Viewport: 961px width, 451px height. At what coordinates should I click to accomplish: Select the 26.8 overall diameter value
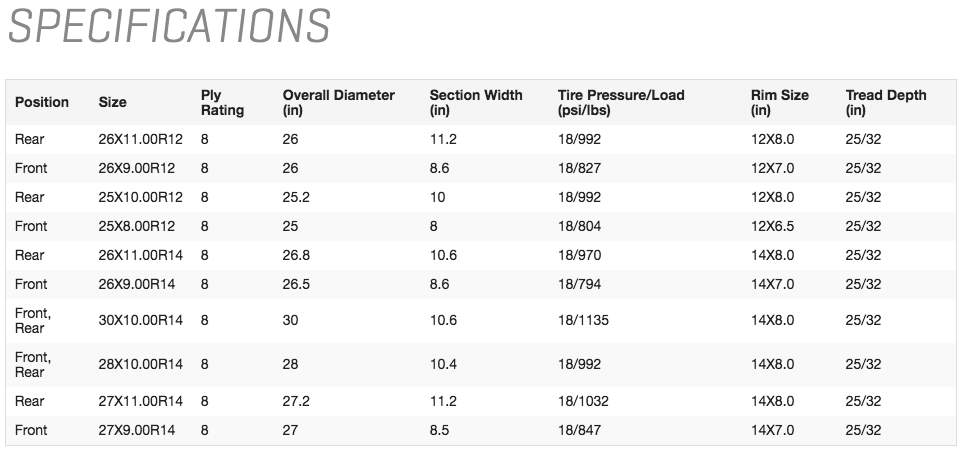point(296,255)
